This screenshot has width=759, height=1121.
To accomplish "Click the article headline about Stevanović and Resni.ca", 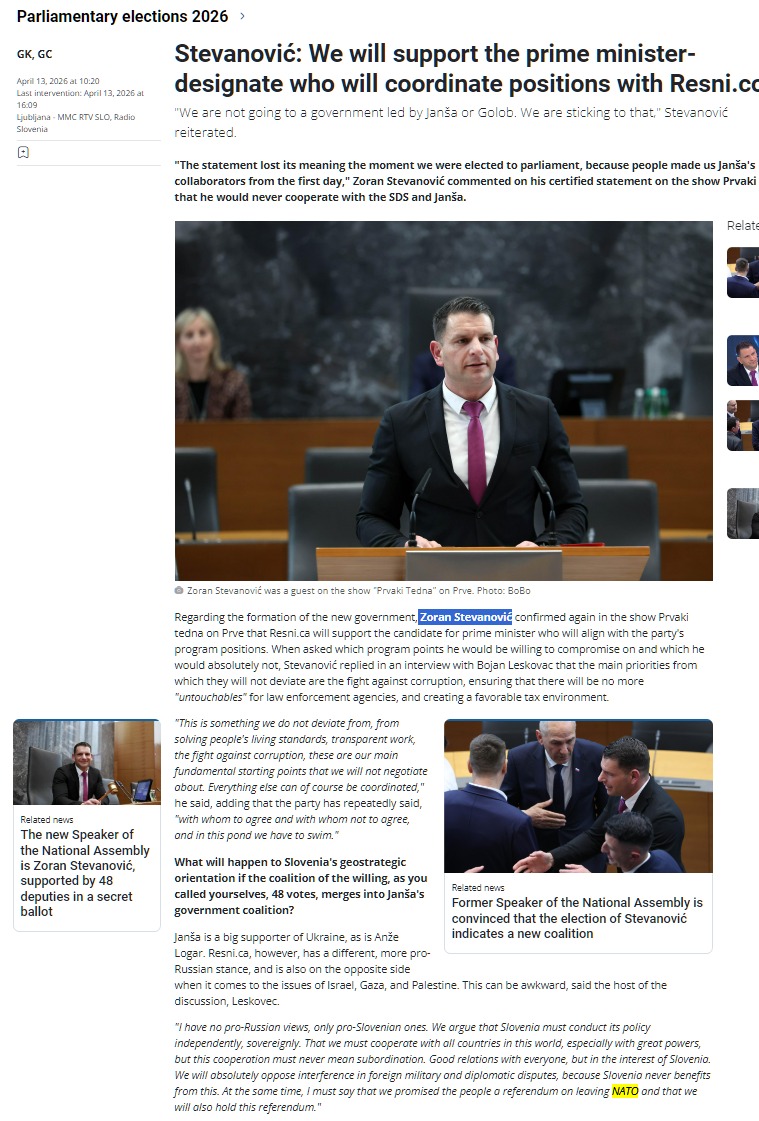I will click(466, 69).
